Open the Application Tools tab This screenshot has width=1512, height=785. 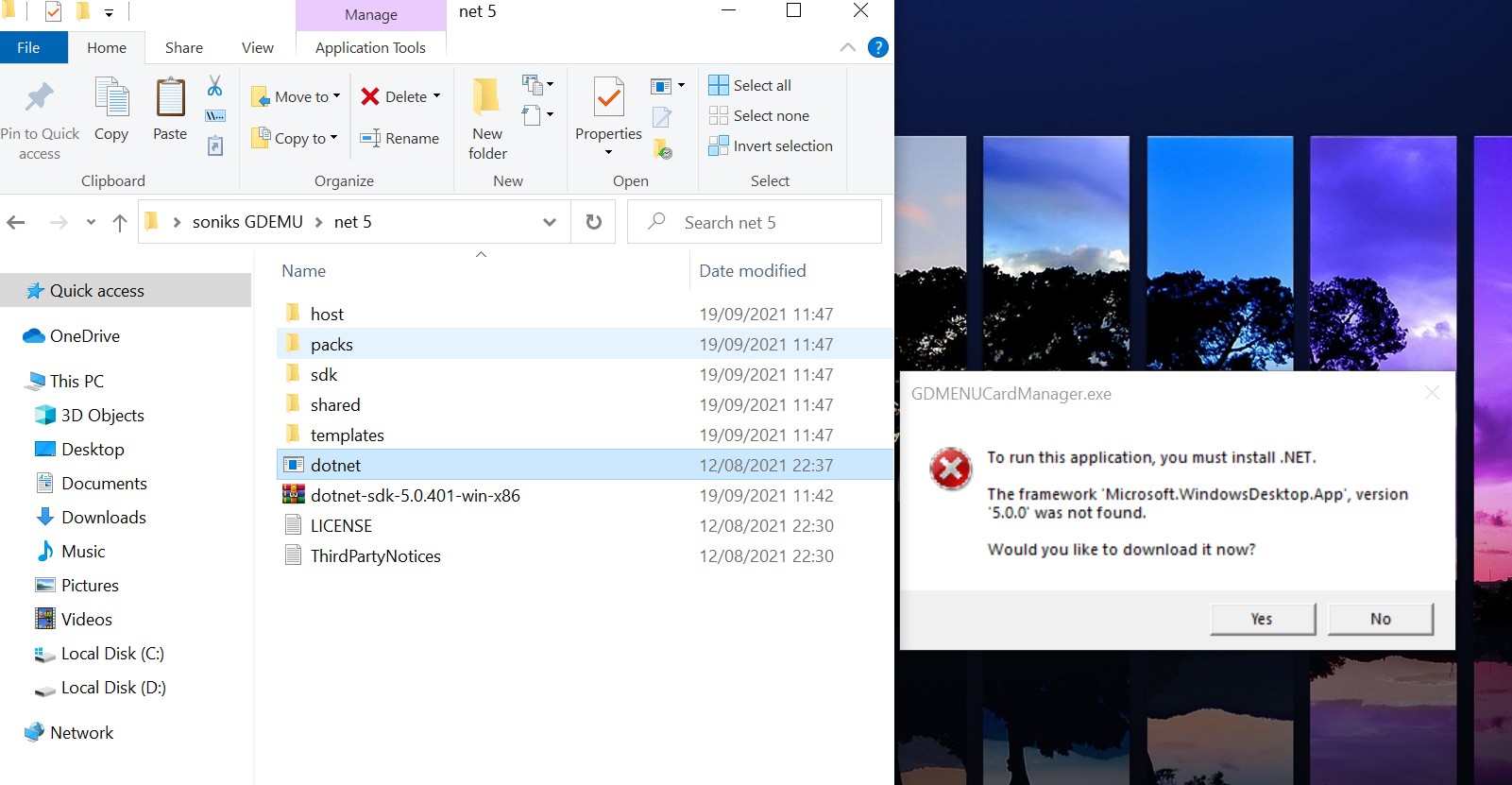pos(370,47)
